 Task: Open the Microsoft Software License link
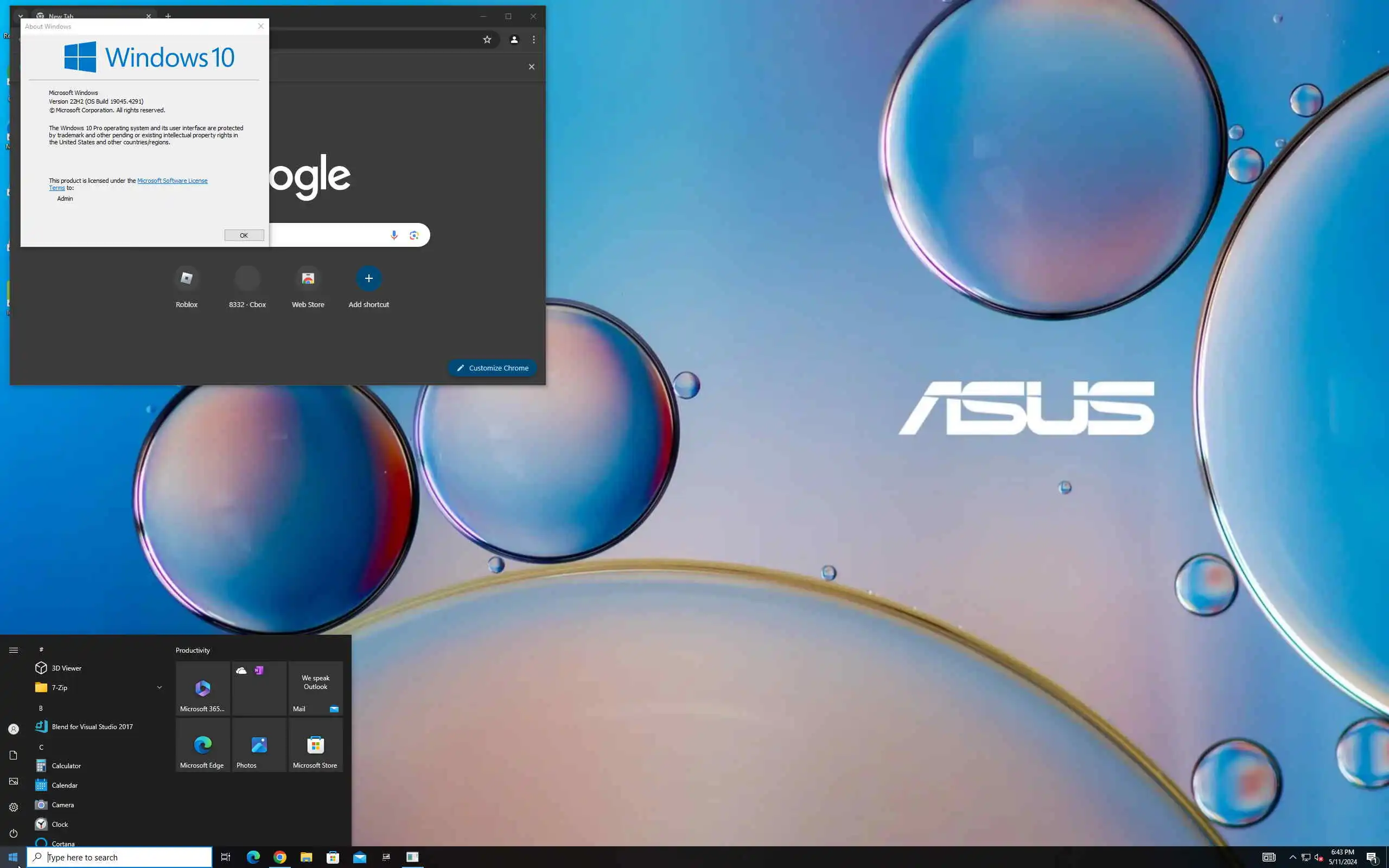[172, 181]
